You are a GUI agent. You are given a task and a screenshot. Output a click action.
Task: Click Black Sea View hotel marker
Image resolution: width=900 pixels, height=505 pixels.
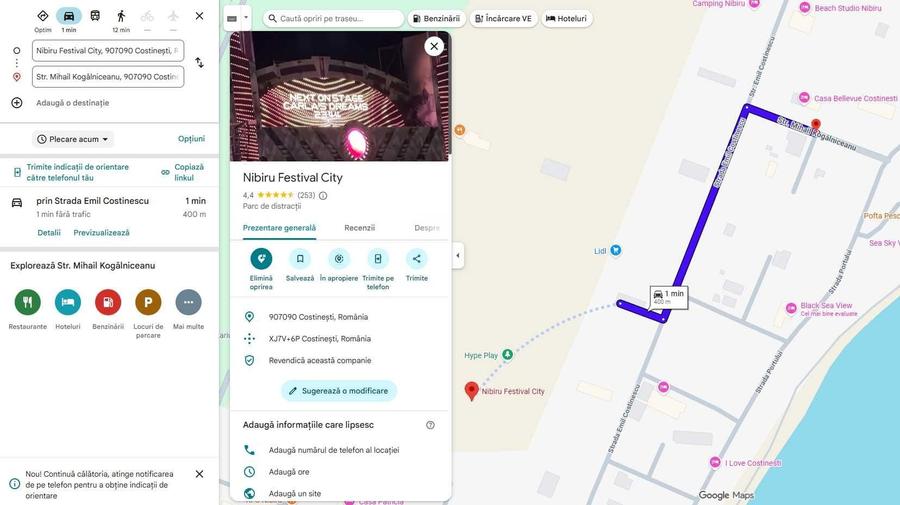click(791, 308)
